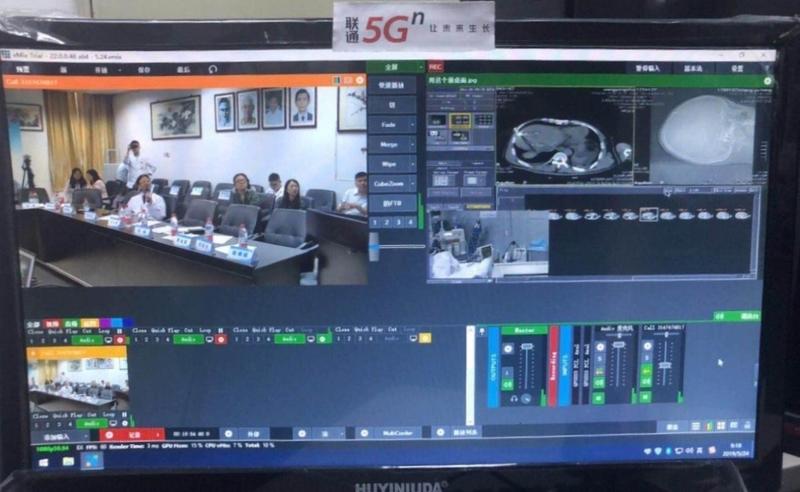The height and width of the screenshot is (492, 800).
Task: Click the audio meter icon in bottom-right toolbar
Action: coord(708,426)
